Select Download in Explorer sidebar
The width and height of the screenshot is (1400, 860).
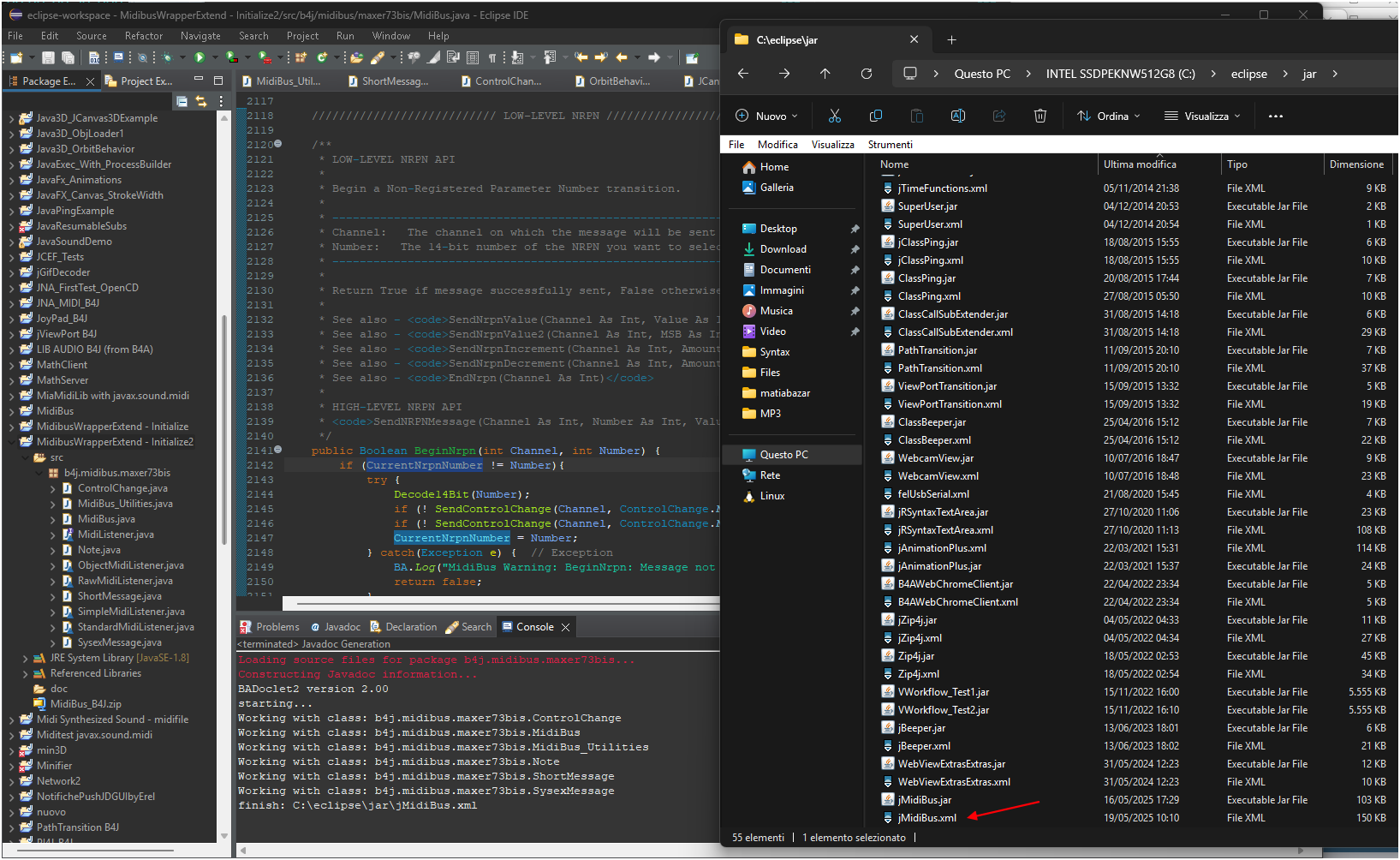click(x=783, y=249)
